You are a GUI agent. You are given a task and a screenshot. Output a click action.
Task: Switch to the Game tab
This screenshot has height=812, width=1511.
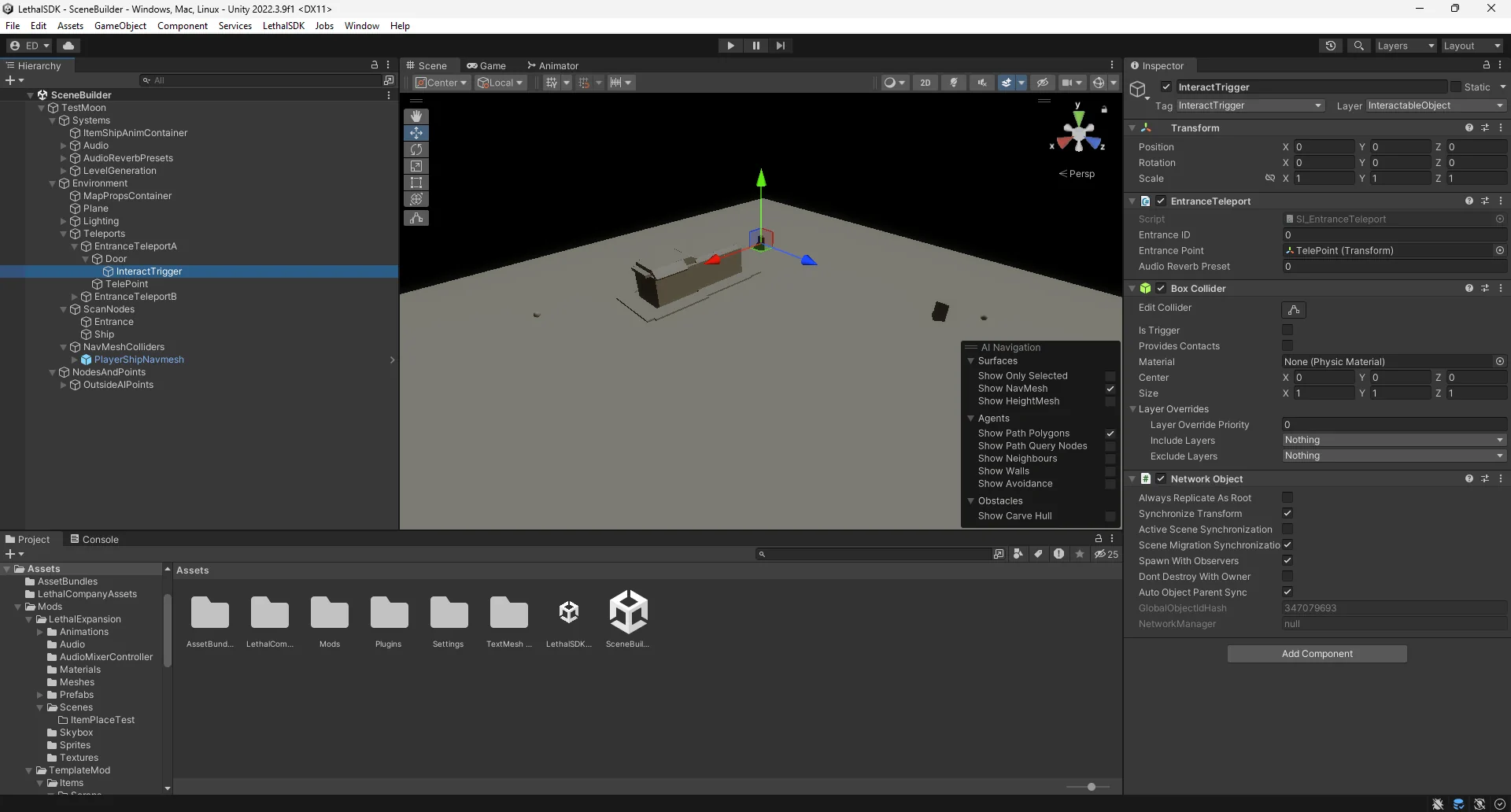[486, 66]
